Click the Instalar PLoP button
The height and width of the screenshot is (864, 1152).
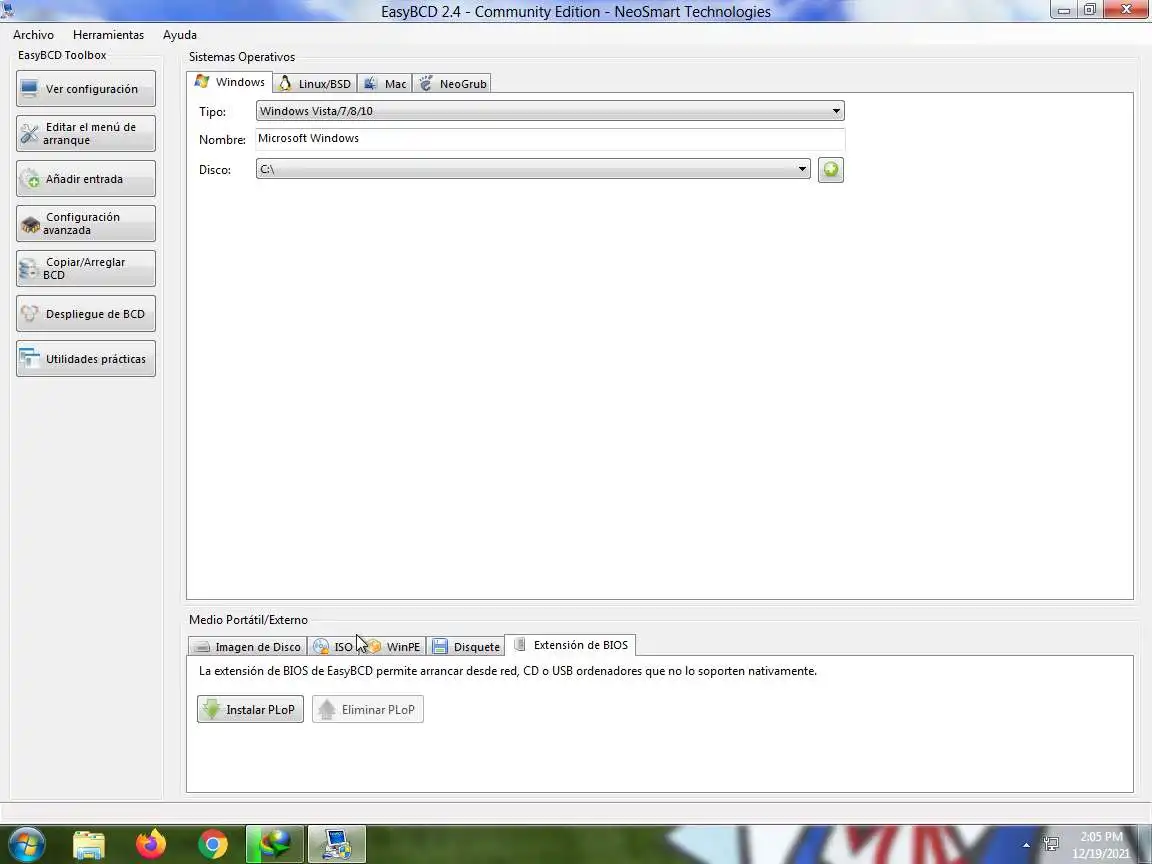pyautogui.click(x=250, y=710)
